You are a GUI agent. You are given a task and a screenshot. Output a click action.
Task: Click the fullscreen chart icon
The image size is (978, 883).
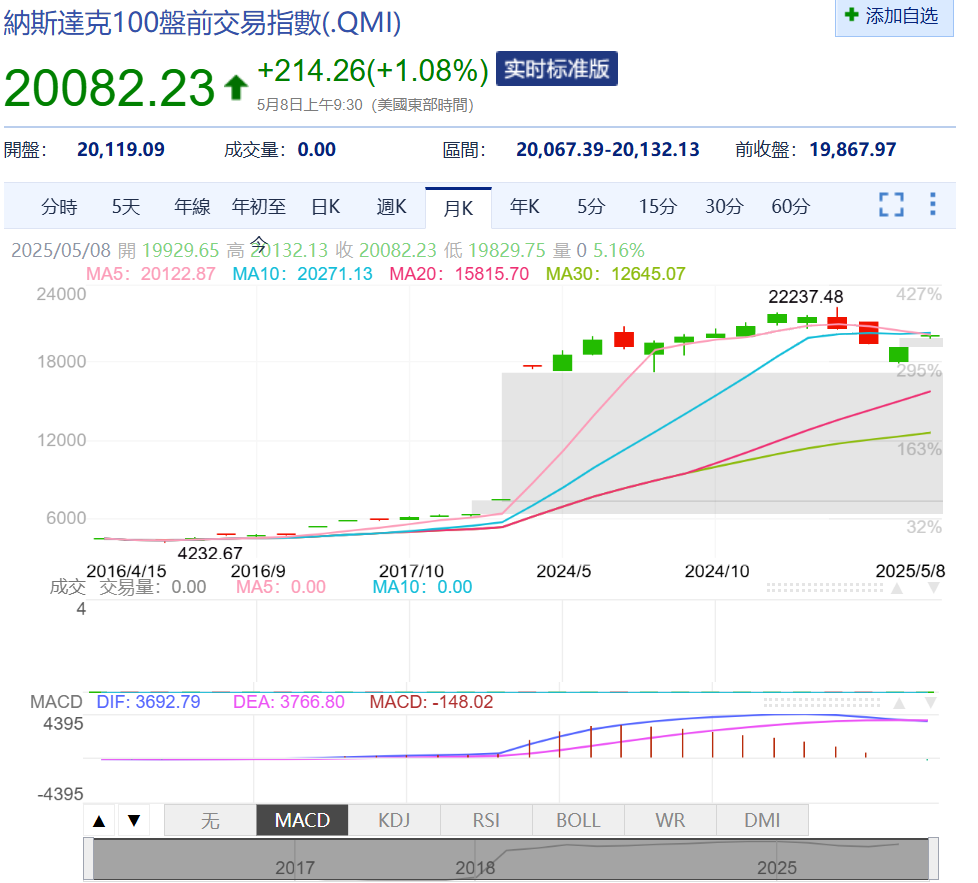(891, 205)
